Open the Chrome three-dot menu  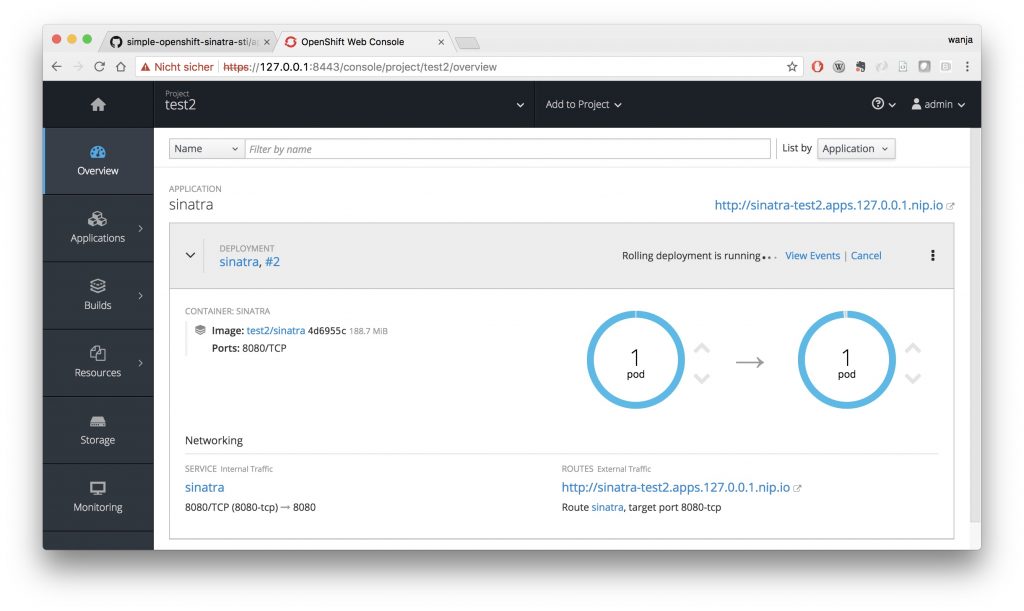(967, 67)
